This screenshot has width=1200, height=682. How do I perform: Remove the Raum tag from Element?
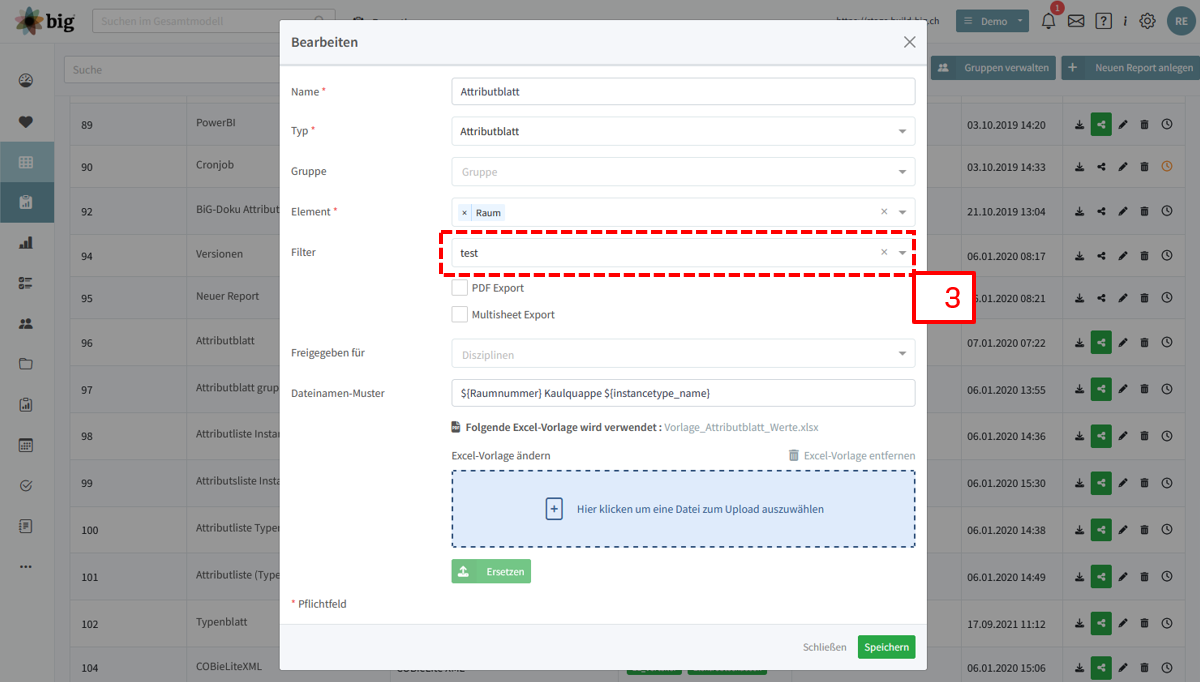464,213
